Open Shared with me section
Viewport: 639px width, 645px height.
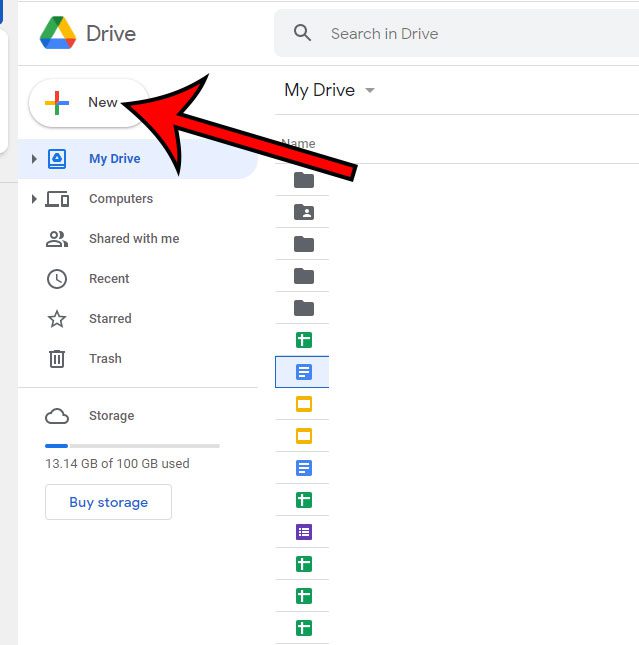(x=133, y=239)
